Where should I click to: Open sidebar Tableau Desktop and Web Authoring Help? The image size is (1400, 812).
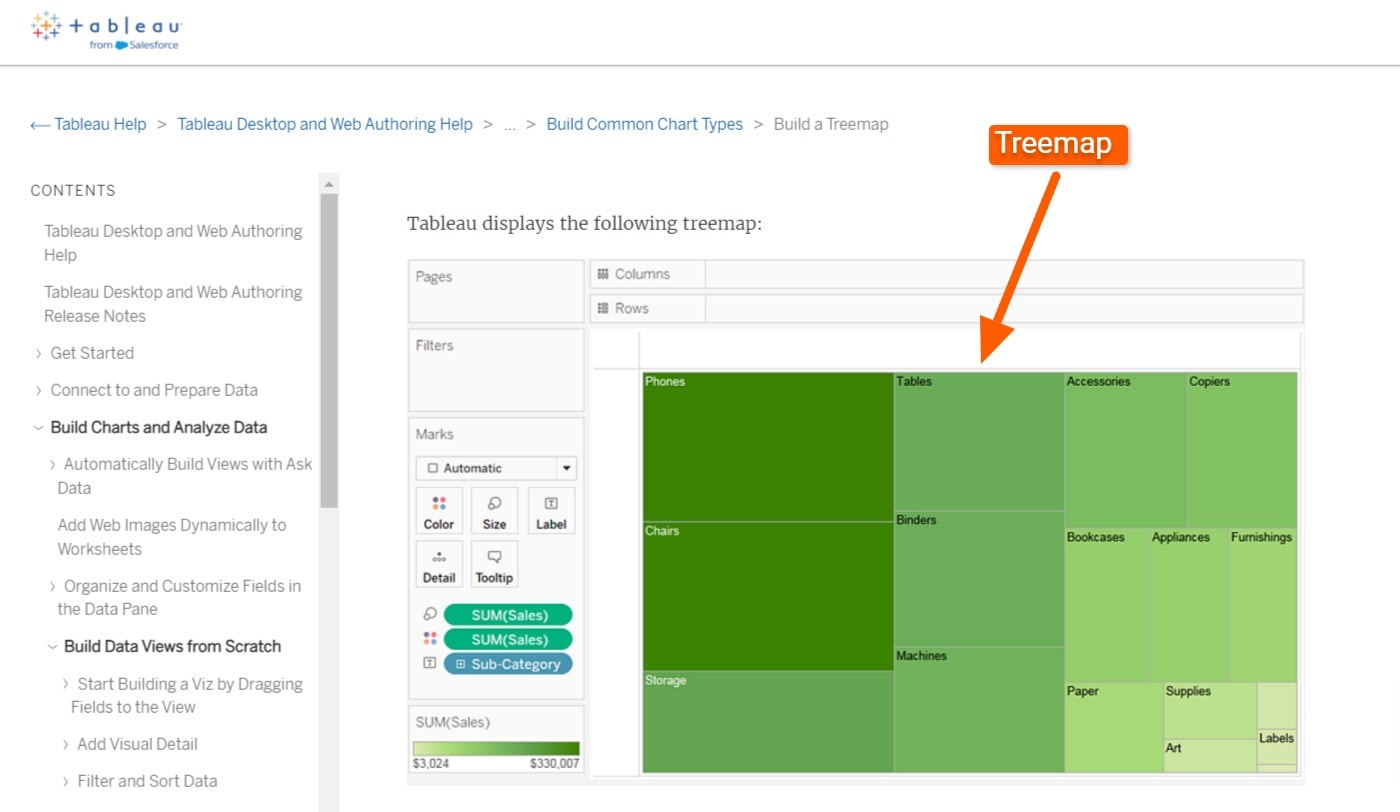coord(173,243)
